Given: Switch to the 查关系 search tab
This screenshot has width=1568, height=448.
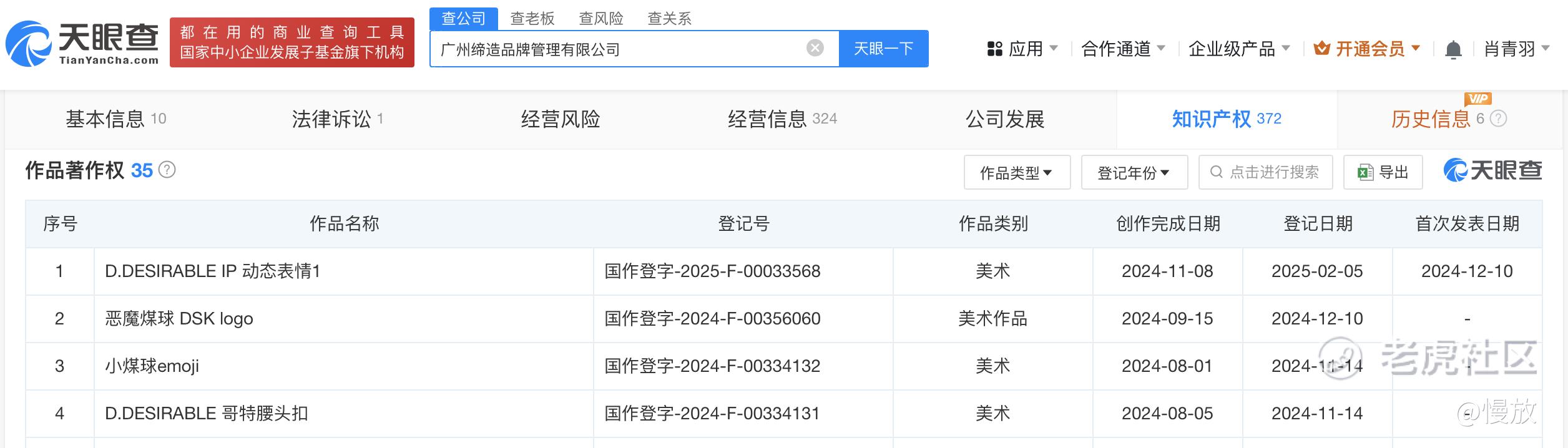Looking at the screenshot, I should pyautogui.click(x=670, y=19).
